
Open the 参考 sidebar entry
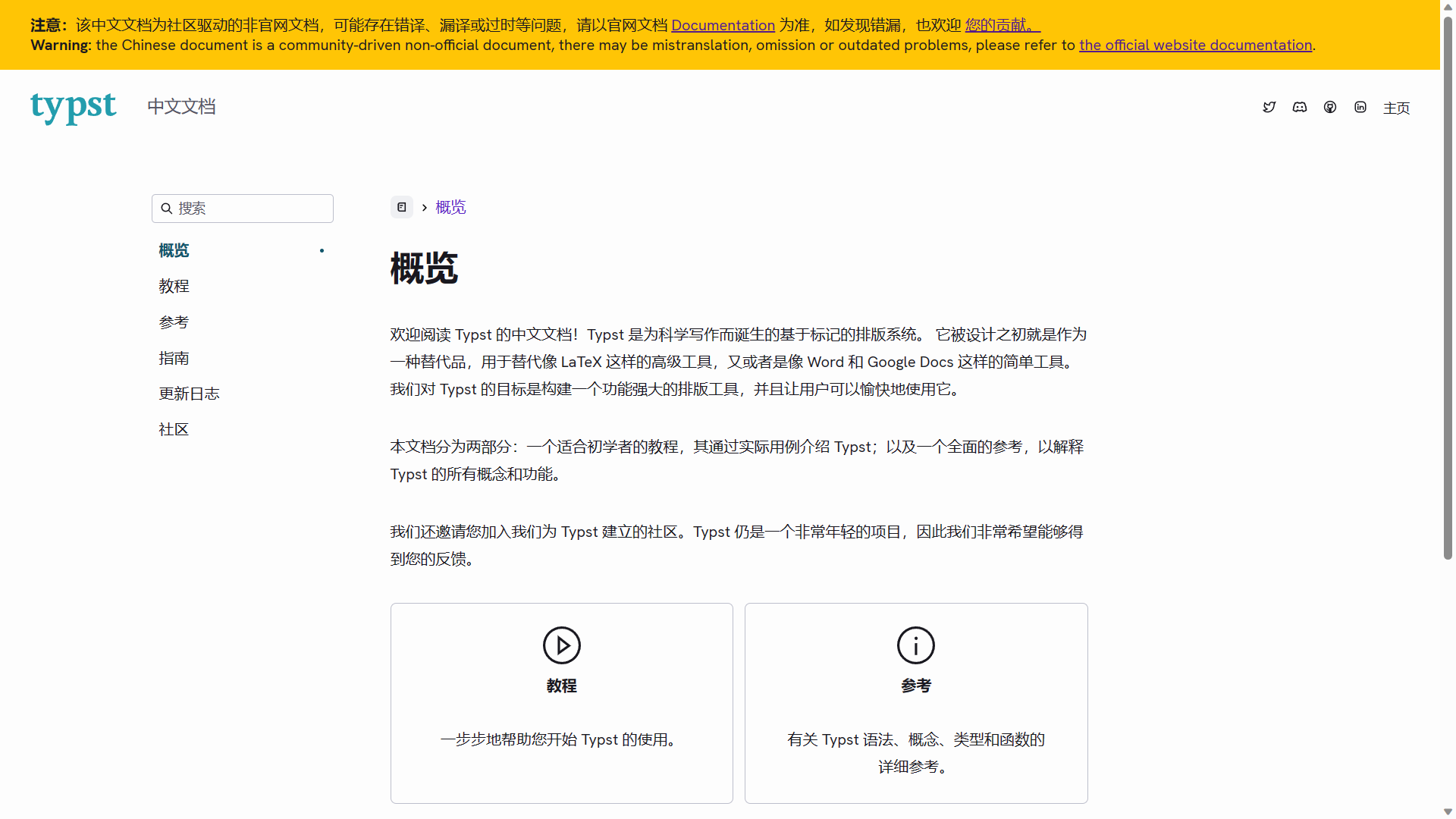click(x=174, y=322)
